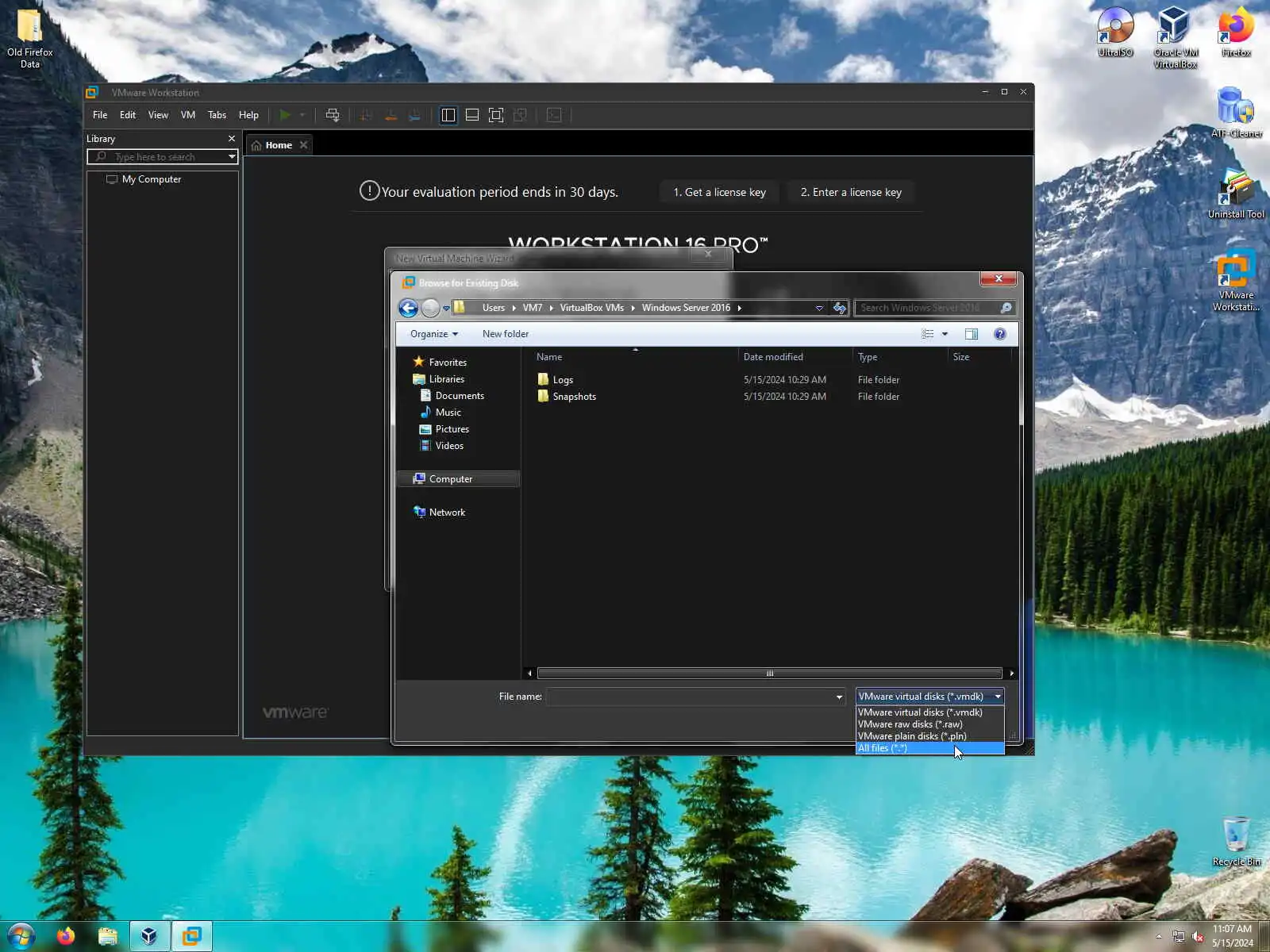Viewport: 1270px width, 952px height.
Task: Click the Name column header
Action: [634, 357]
